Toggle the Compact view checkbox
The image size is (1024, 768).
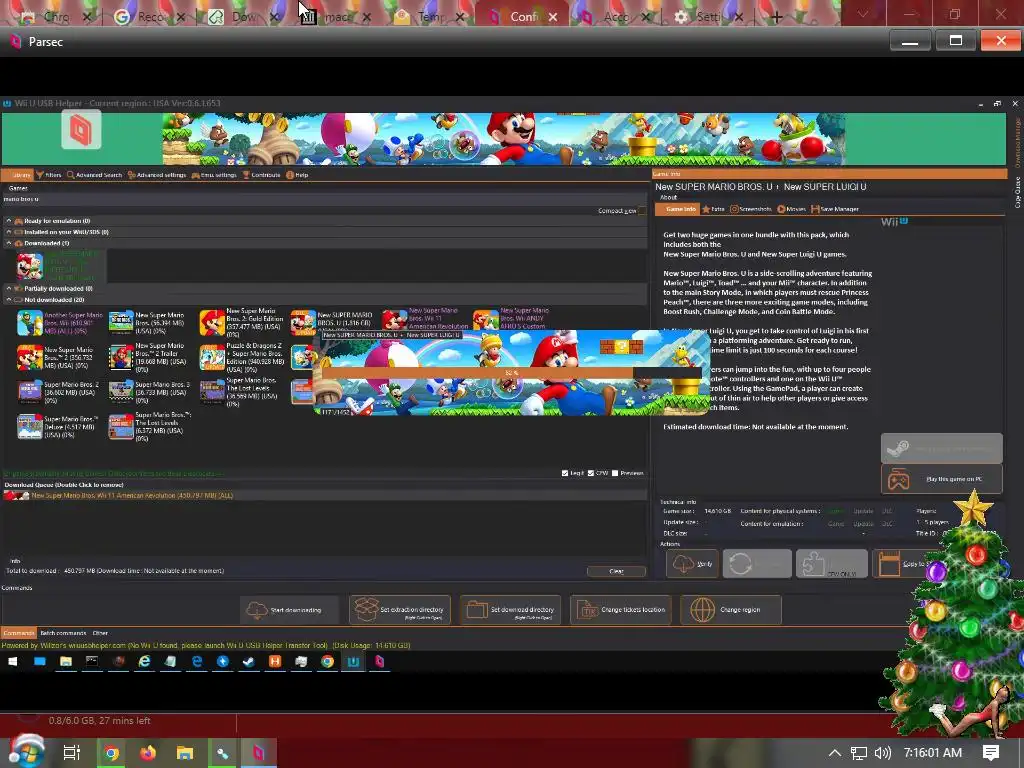[641, 210]
